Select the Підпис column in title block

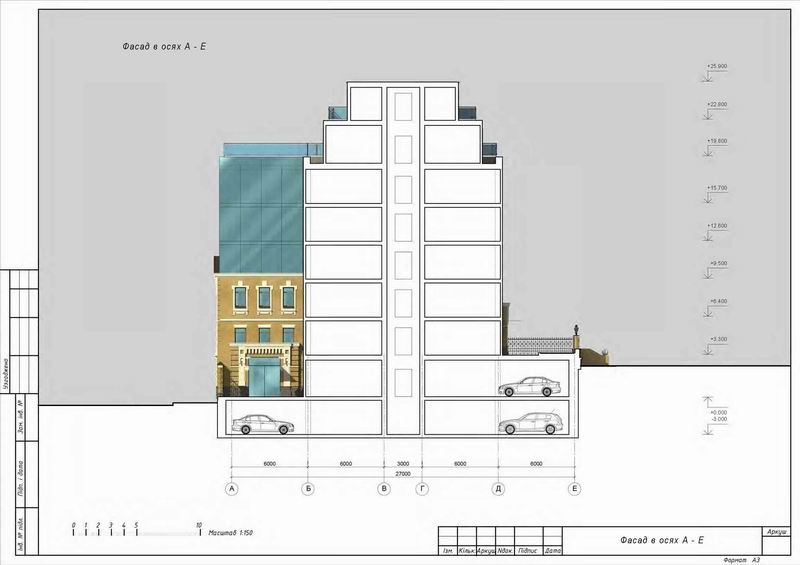click(x=529, y=551)
